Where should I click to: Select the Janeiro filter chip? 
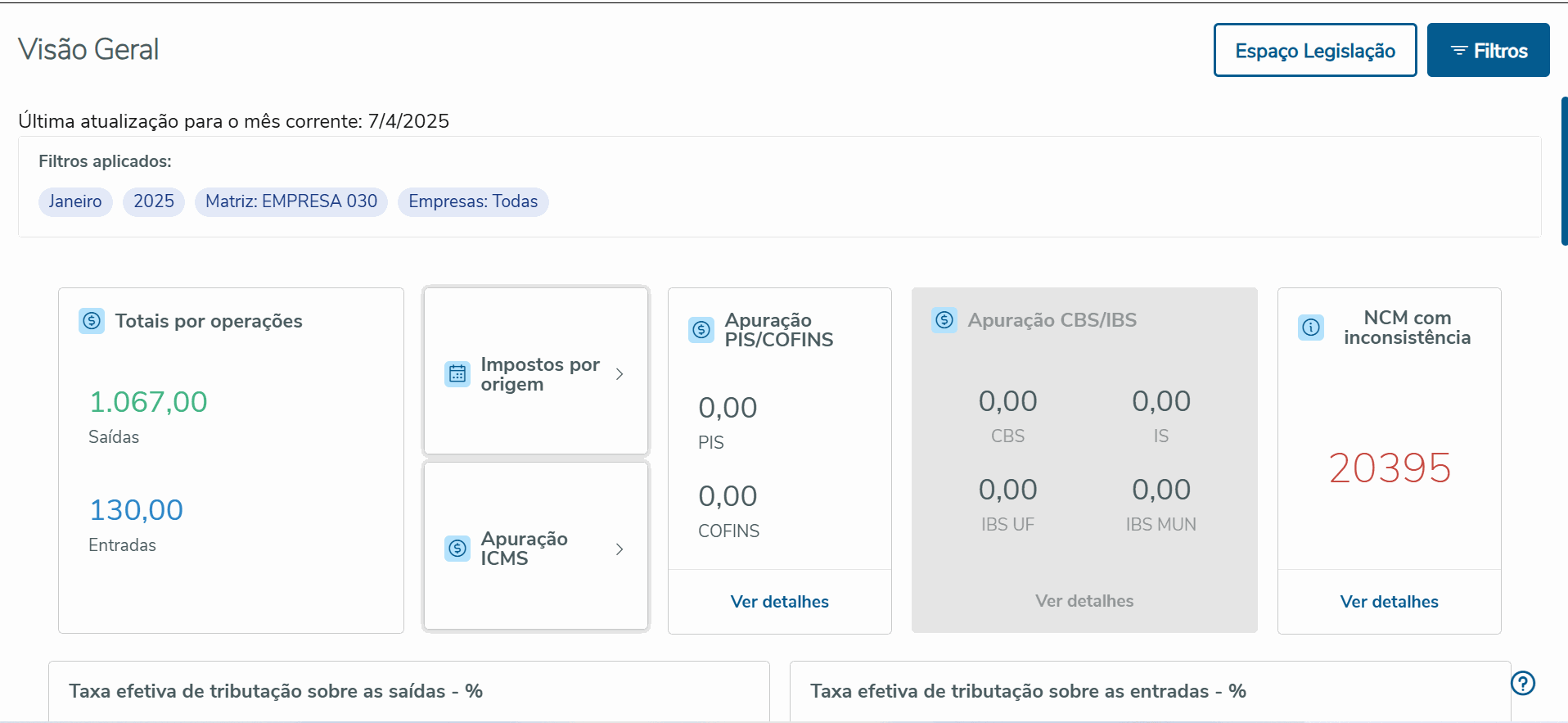pos(75,201)
